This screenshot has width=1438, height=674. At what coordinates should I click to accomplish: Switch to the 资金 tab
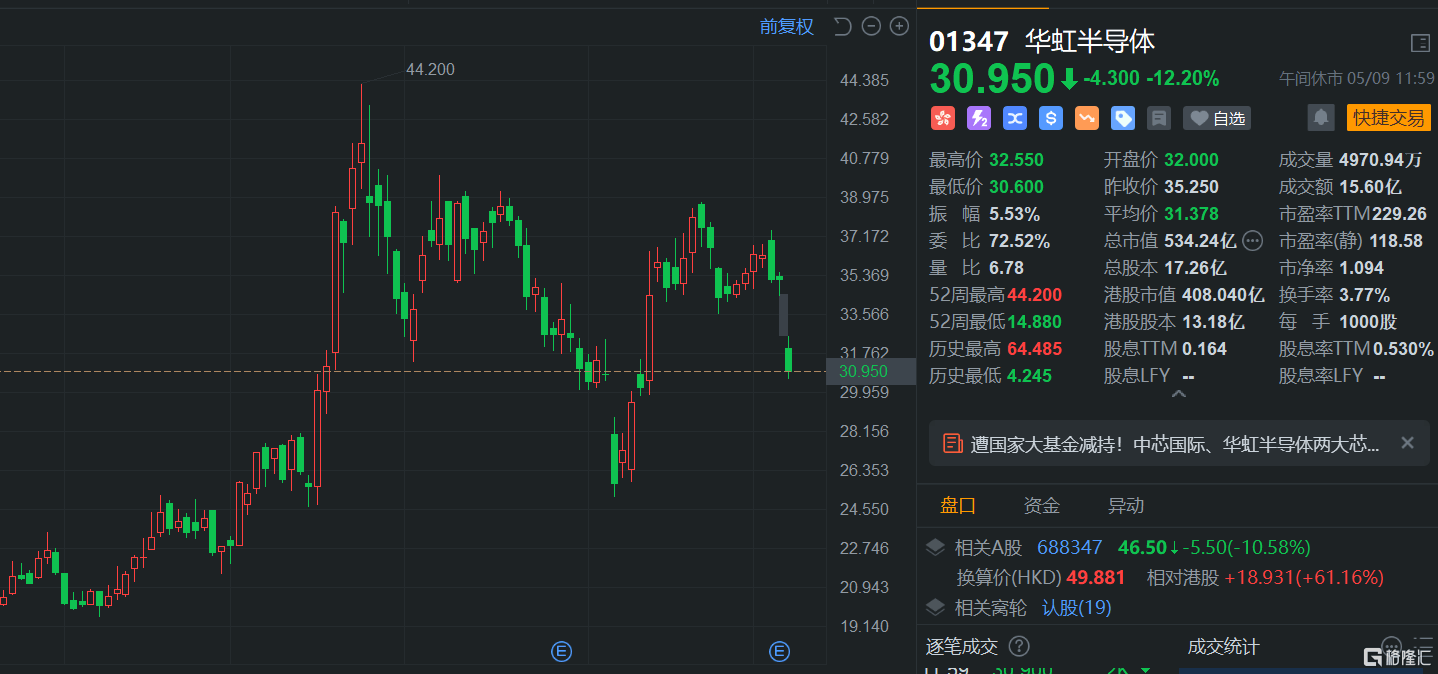coord(1042,506)
